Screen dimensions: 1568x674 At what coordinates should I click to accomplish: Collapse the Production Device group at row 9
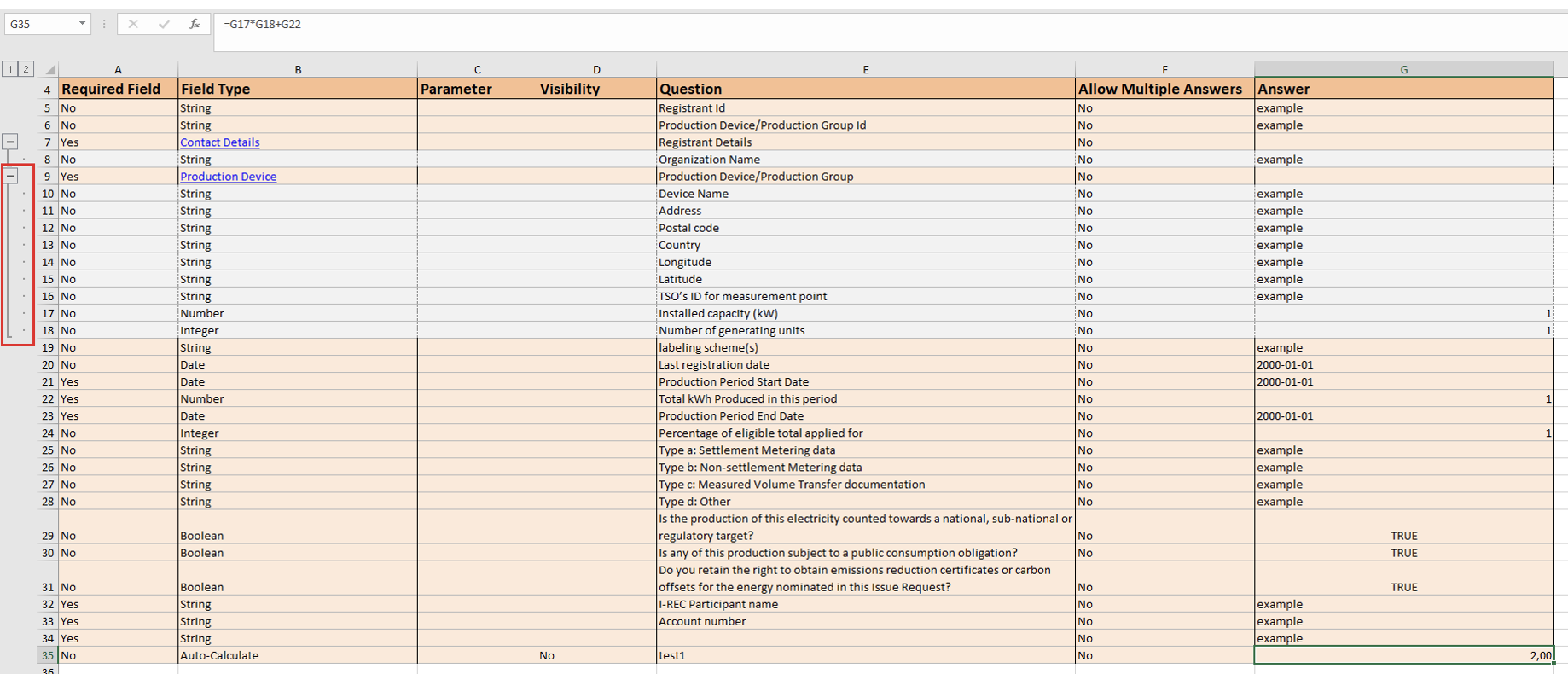pos(10,176)
